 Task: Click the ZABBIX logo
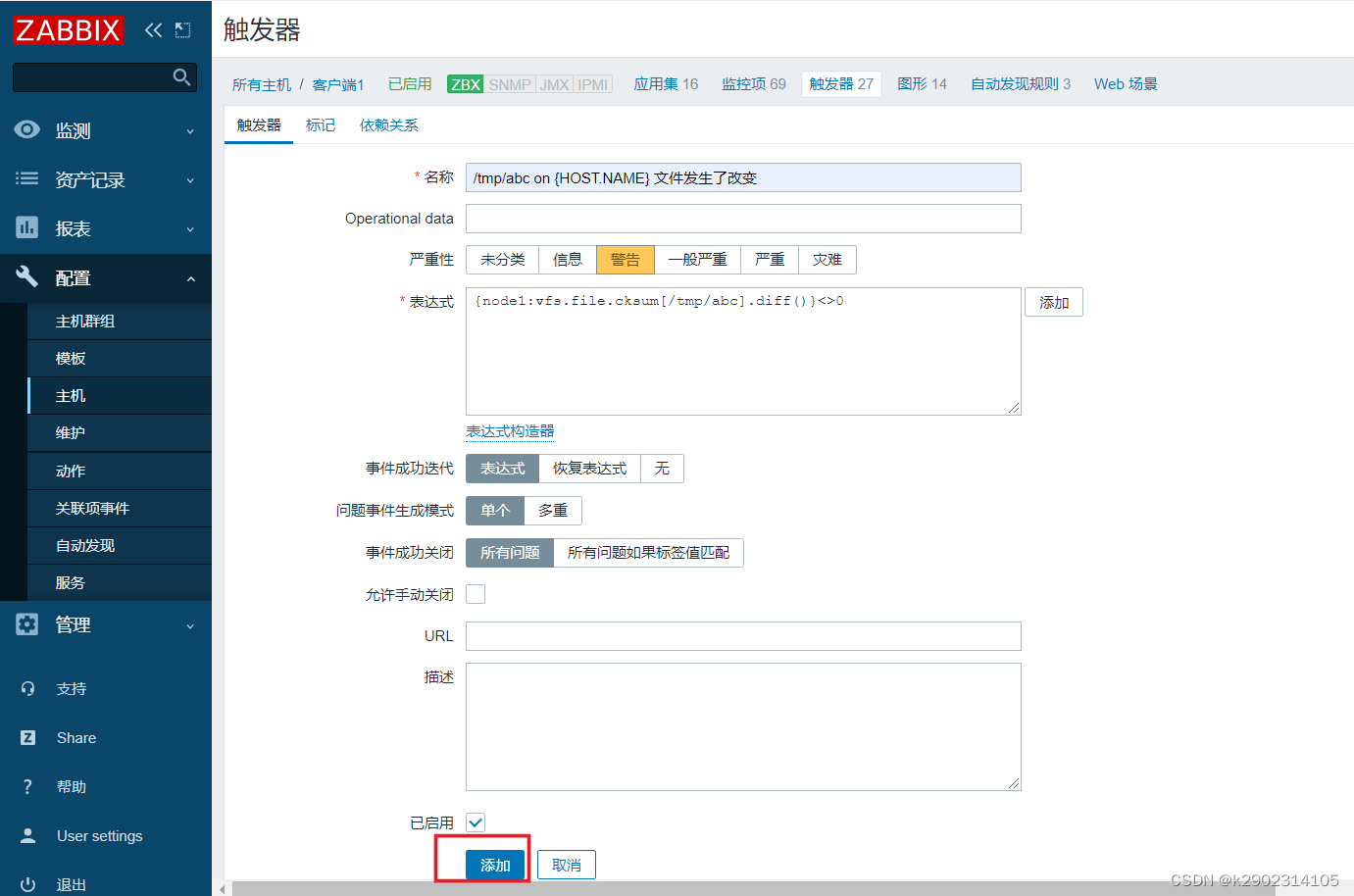[x=69, y=29]
